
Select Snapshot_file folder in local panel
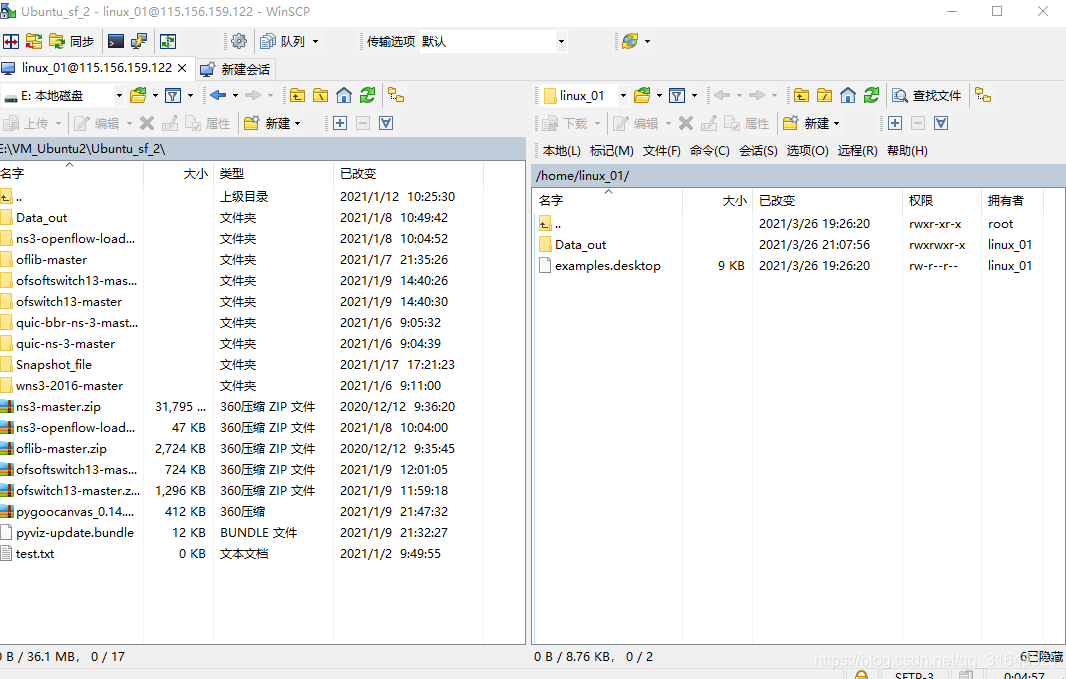point(53,365)
